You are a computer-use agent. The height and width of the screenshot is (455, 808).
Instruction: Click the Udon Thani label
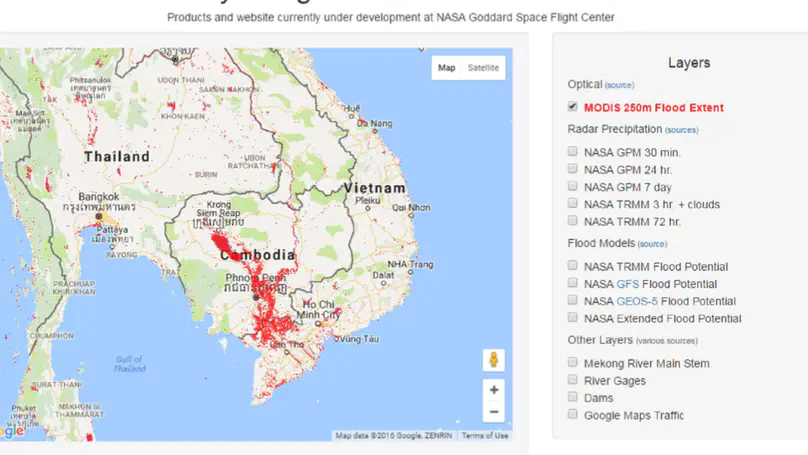point(181,80)
